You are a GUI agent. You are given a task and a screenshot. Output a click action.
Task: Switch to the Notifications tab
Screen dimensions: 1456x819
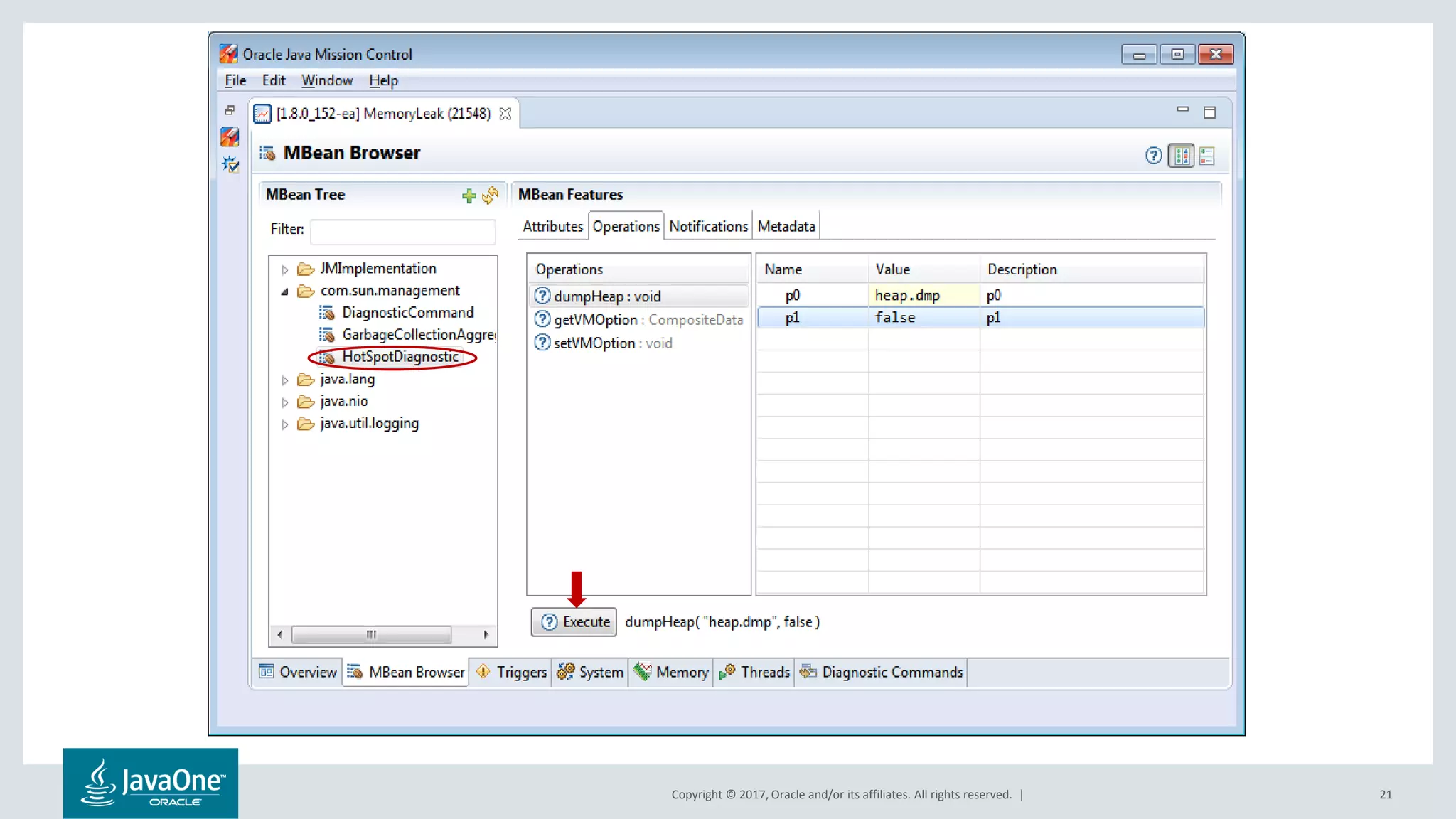pyautogui.click(x=708, y=226)
